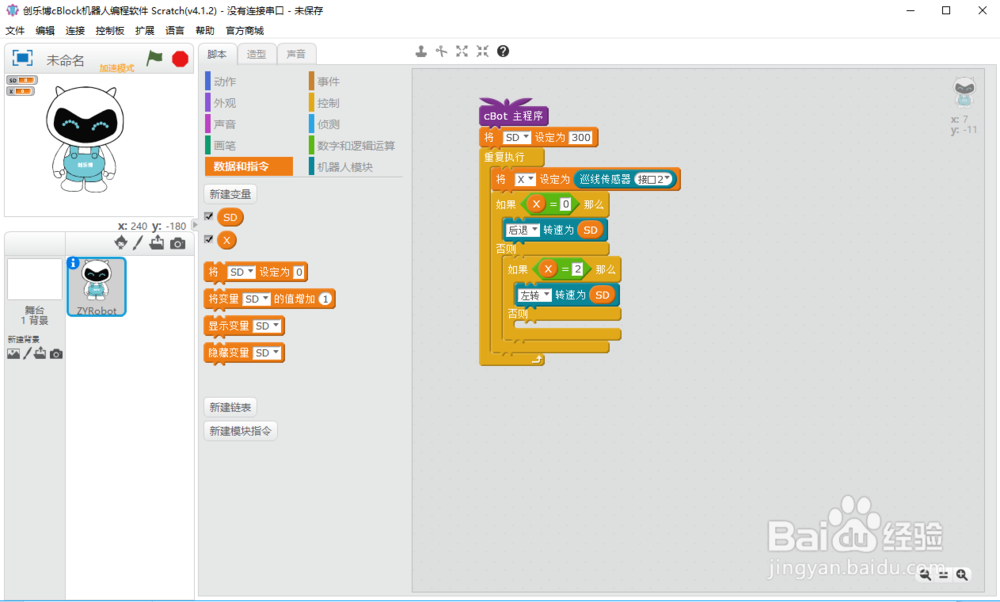Viewport: 1000px width, 602px height.
Task: Switch to the 造型 tab
Action: (x=255, y=53)
